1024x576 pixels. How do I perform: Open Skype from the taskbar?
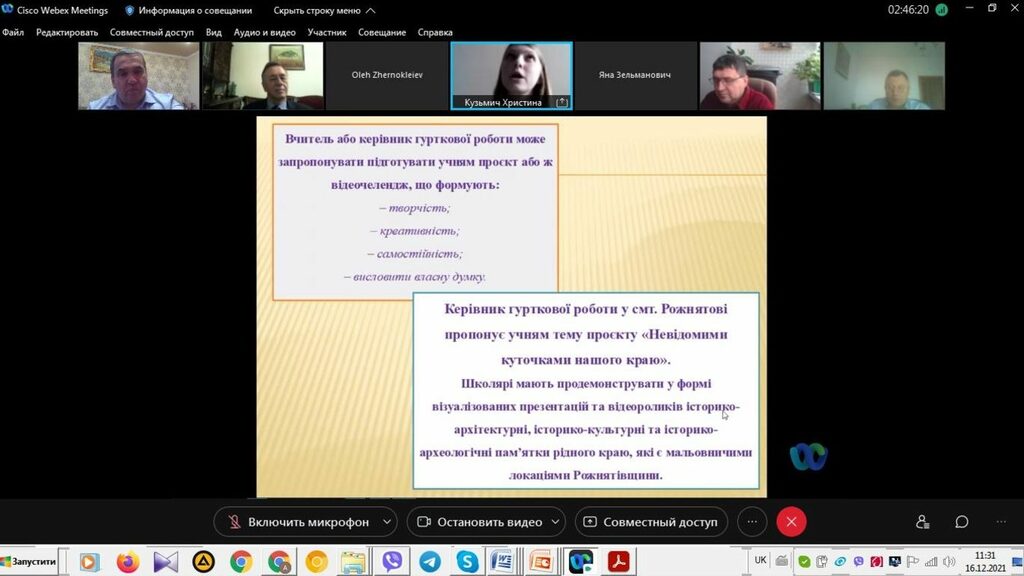(467, 562)
